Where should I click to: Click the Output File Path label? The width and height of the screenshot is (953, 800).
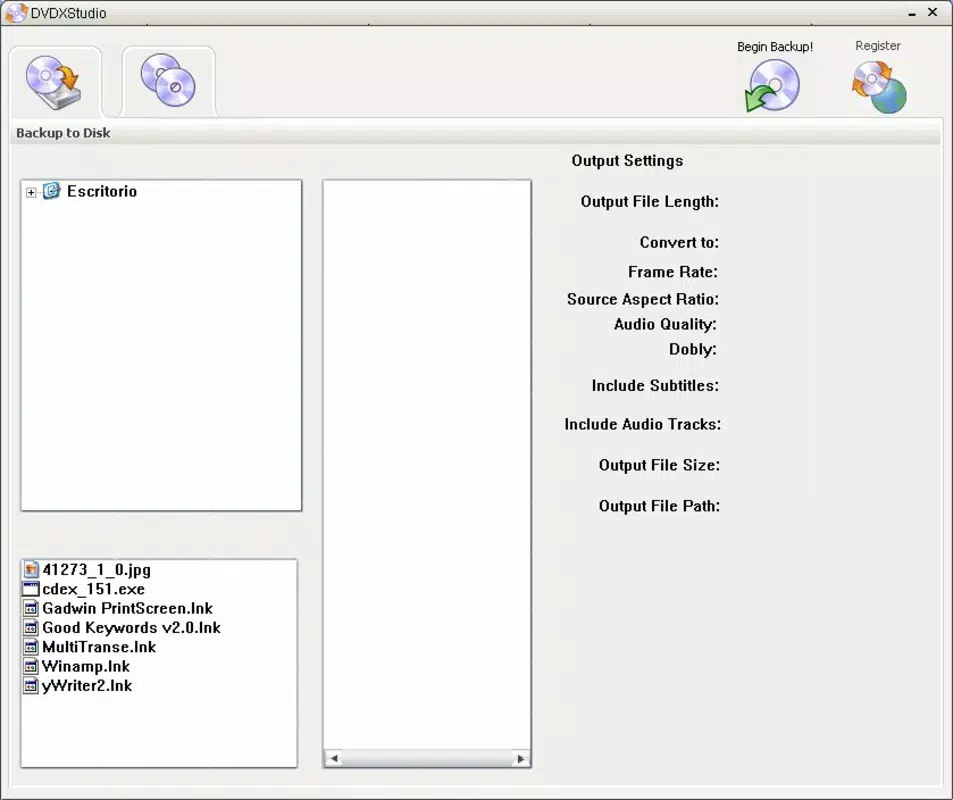pos(659,506)
